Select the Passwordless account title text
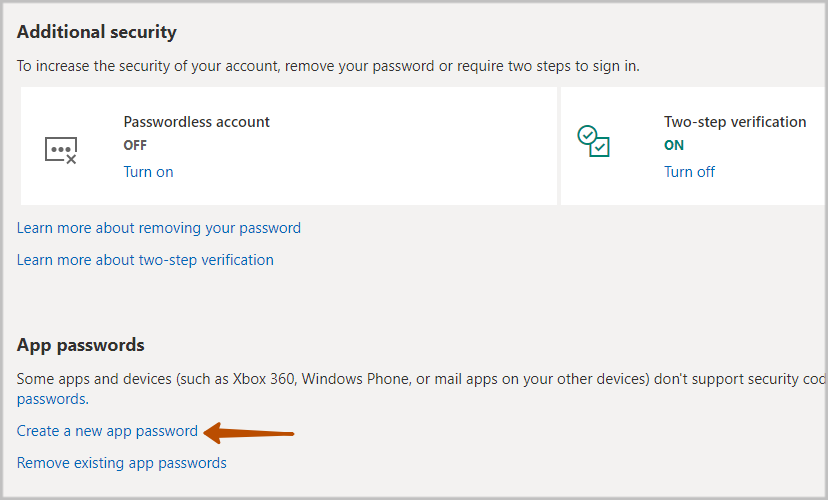This screenshot has height=500, width=828. (x=196, y=122)
